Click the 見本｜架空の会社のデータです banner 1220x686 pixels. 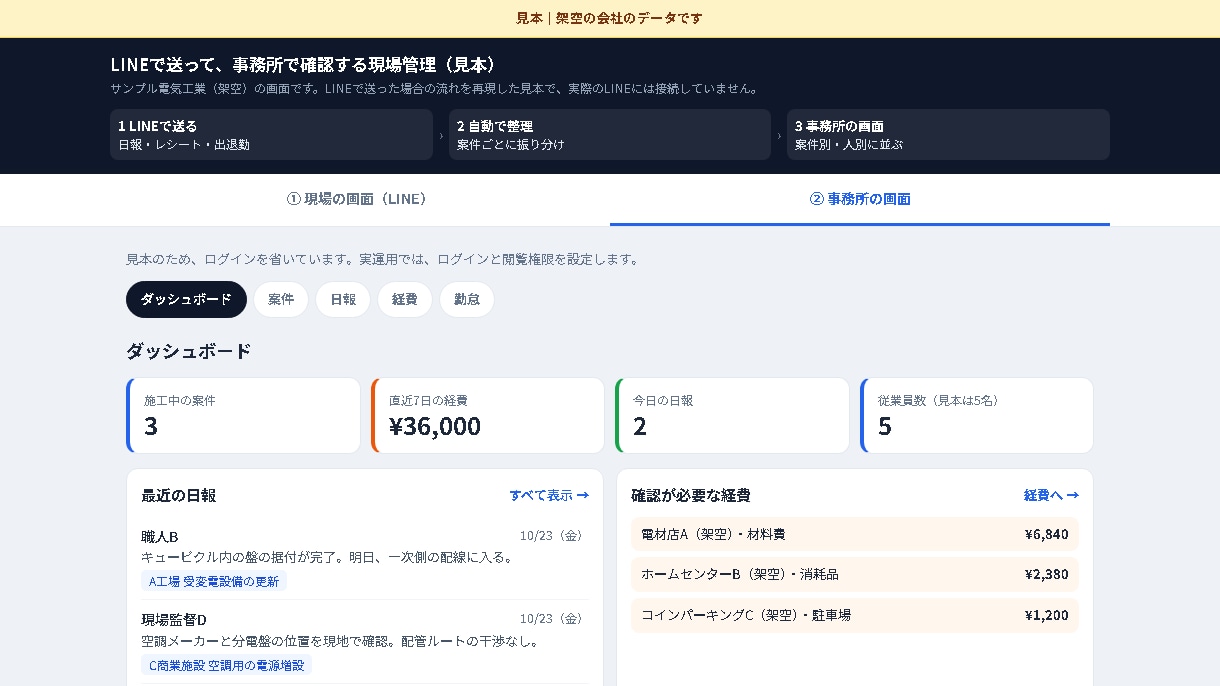click(x=610, y=18)
